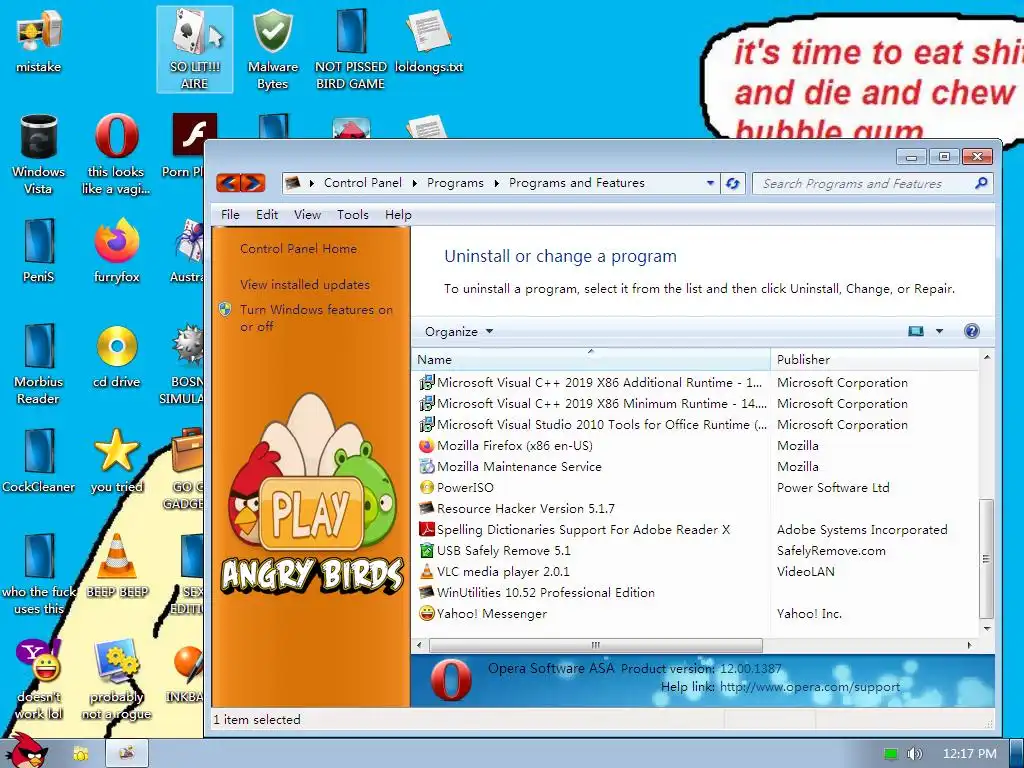Select the SO LIT!!! AIRE desktop icon

click(195, 50)
